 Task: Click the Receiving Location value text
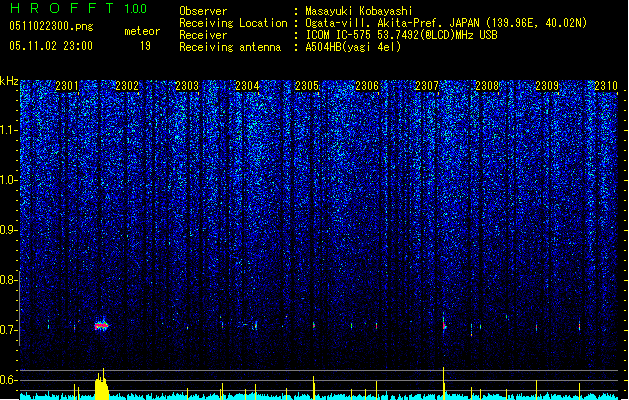click(x=446, y=23)
